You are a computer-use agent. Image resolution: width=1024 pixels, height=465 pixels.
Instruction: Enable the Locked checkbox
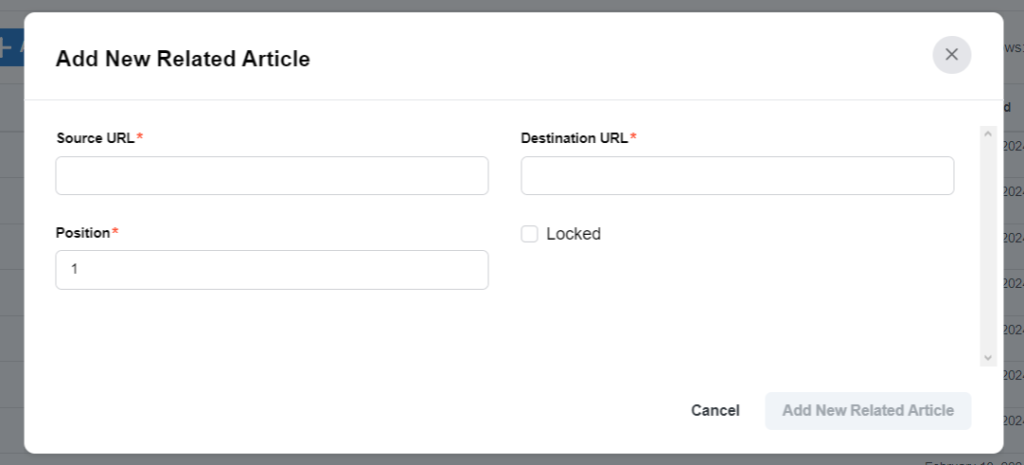click(529, 234)
